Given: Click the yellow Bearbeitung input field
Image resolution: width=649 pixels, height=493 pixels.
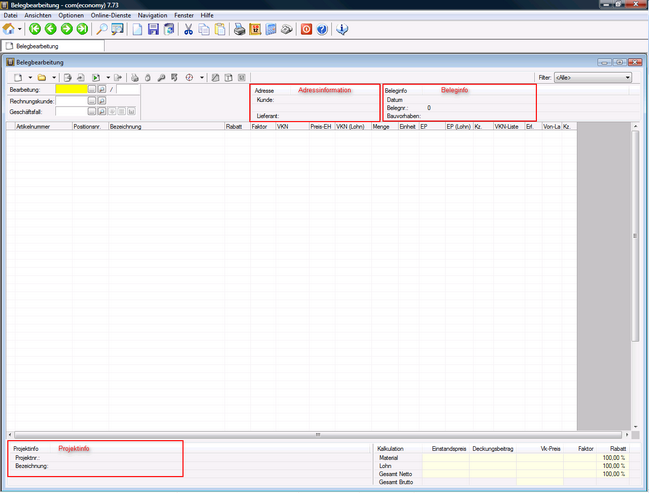Looking at the screenshot, I should pos(71,89).
